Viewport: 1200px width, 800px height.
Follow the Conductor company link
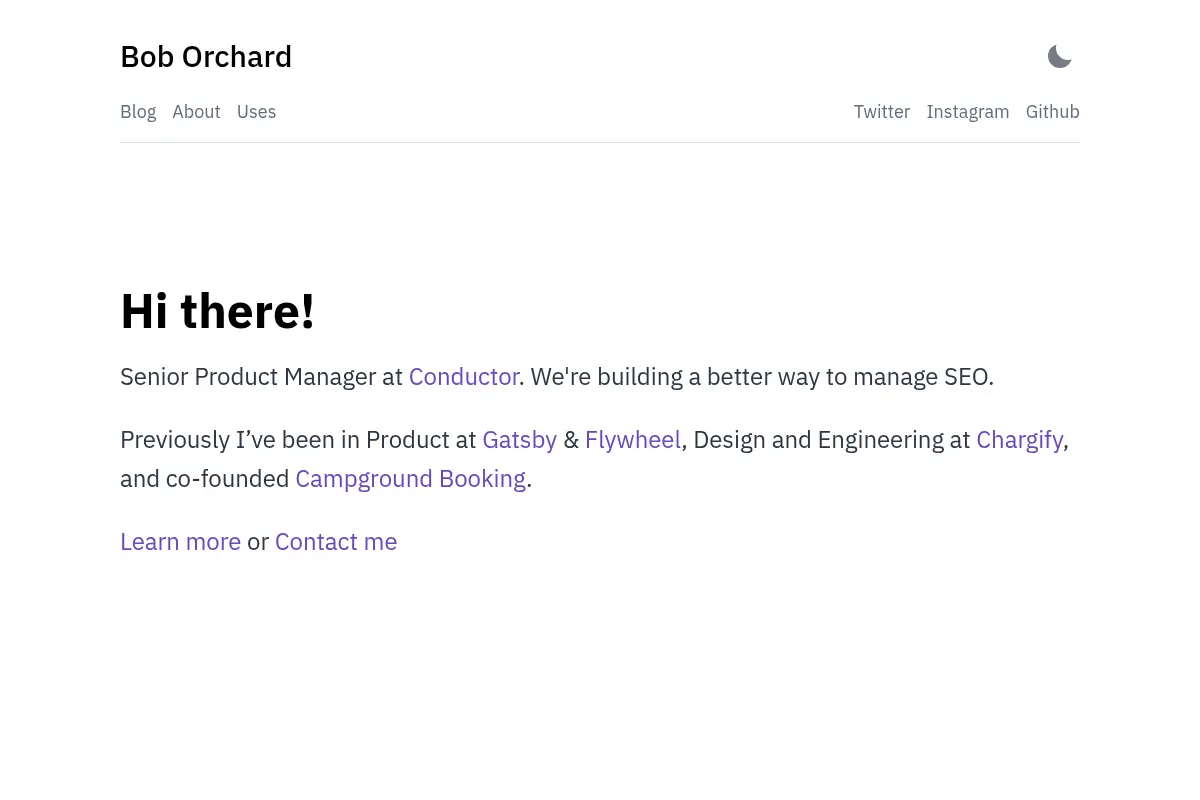[464, 377]
